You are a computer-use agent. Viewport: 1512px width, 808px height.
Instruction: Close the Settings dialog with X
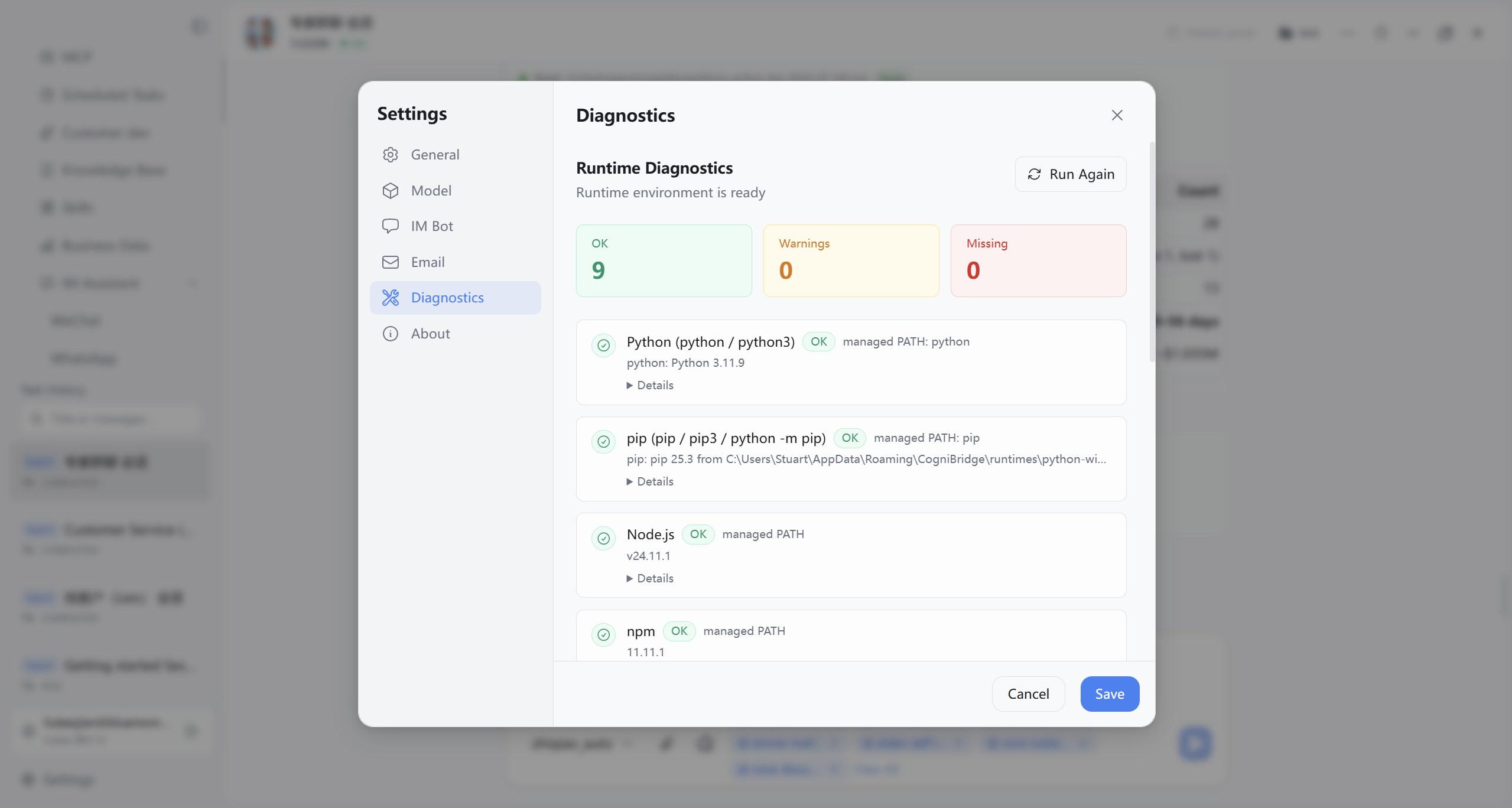[1117, 115]
